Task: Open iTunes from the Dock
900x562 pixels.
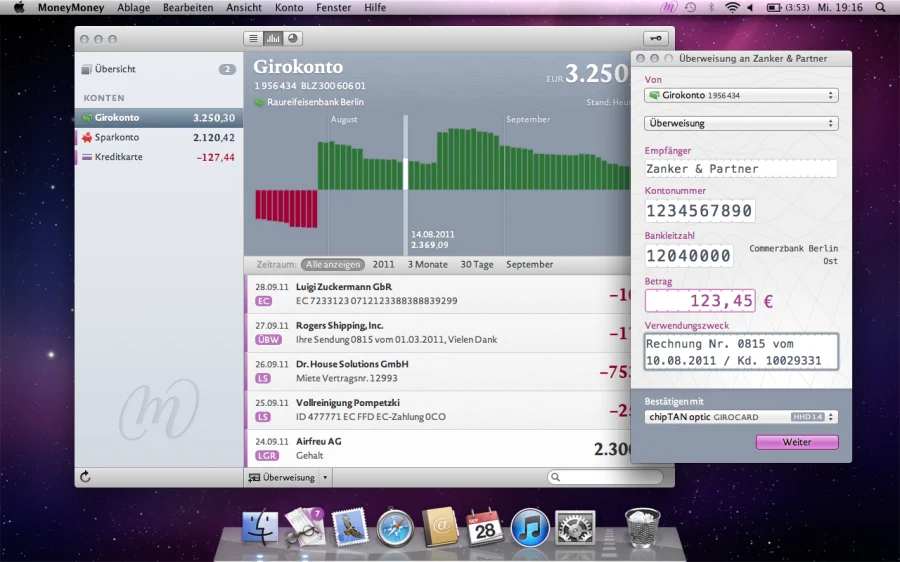Action: 530,527
